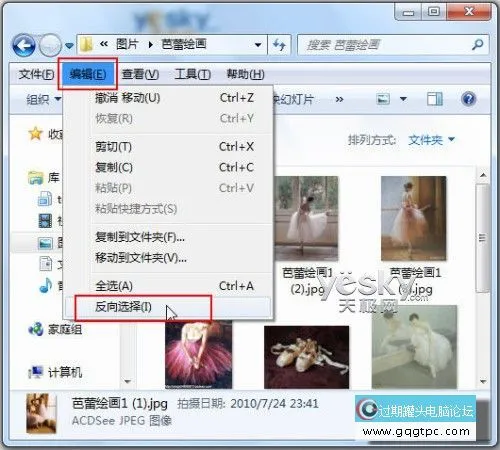
Task: Open the 帮助(H) menu
Action: 245,74
